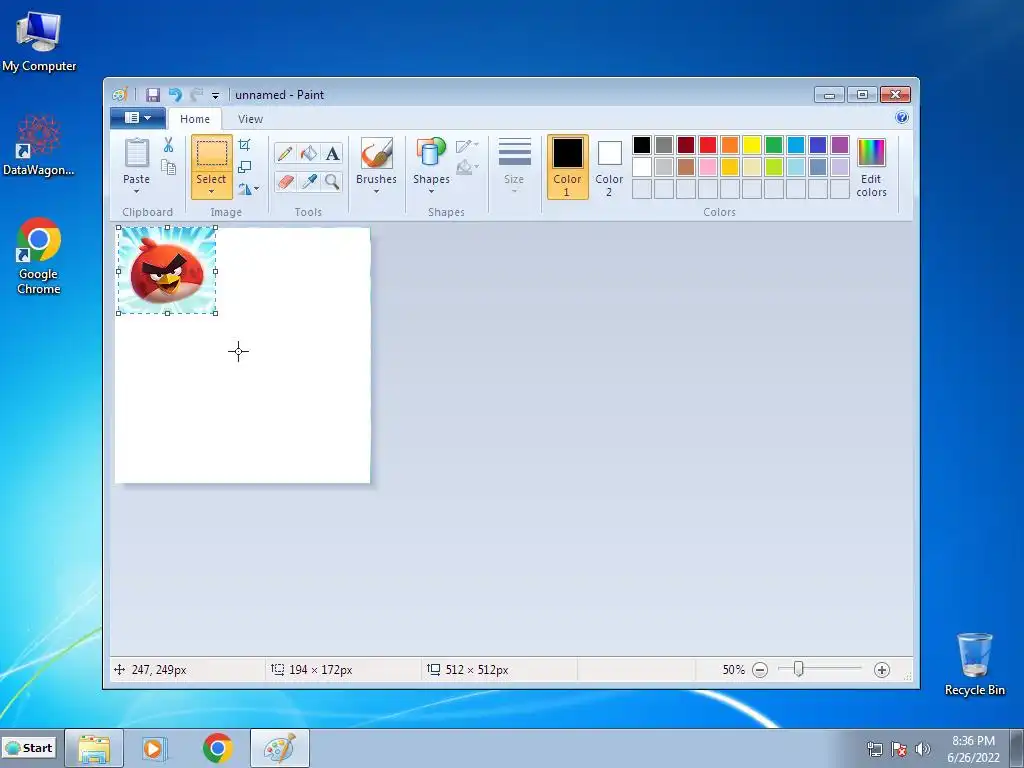The width and height of the screenshot is (1024, 768).
Task: Select the Fill with color bucket tool
Action: point(308,153)
